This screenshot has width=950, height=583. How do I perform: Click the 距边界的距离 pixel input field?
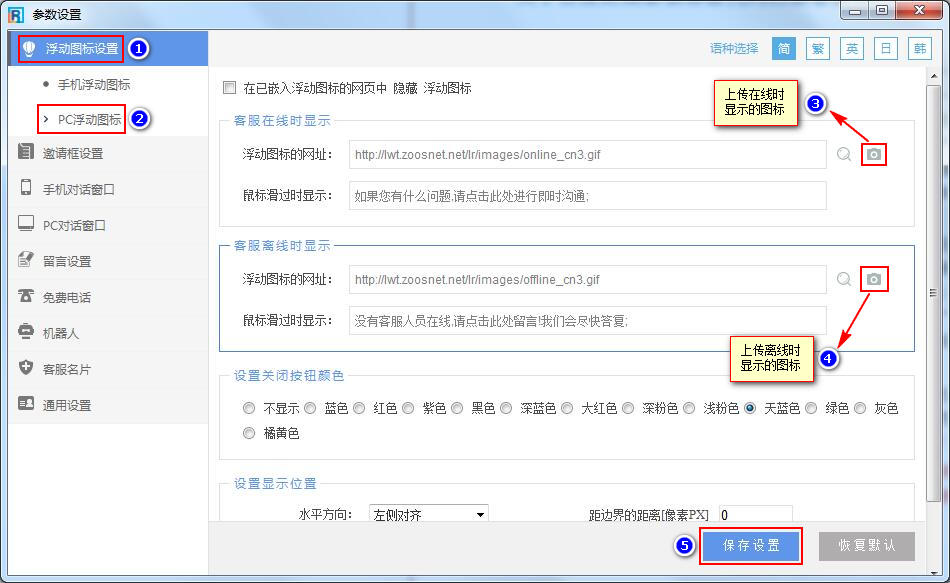click(756, 515)
